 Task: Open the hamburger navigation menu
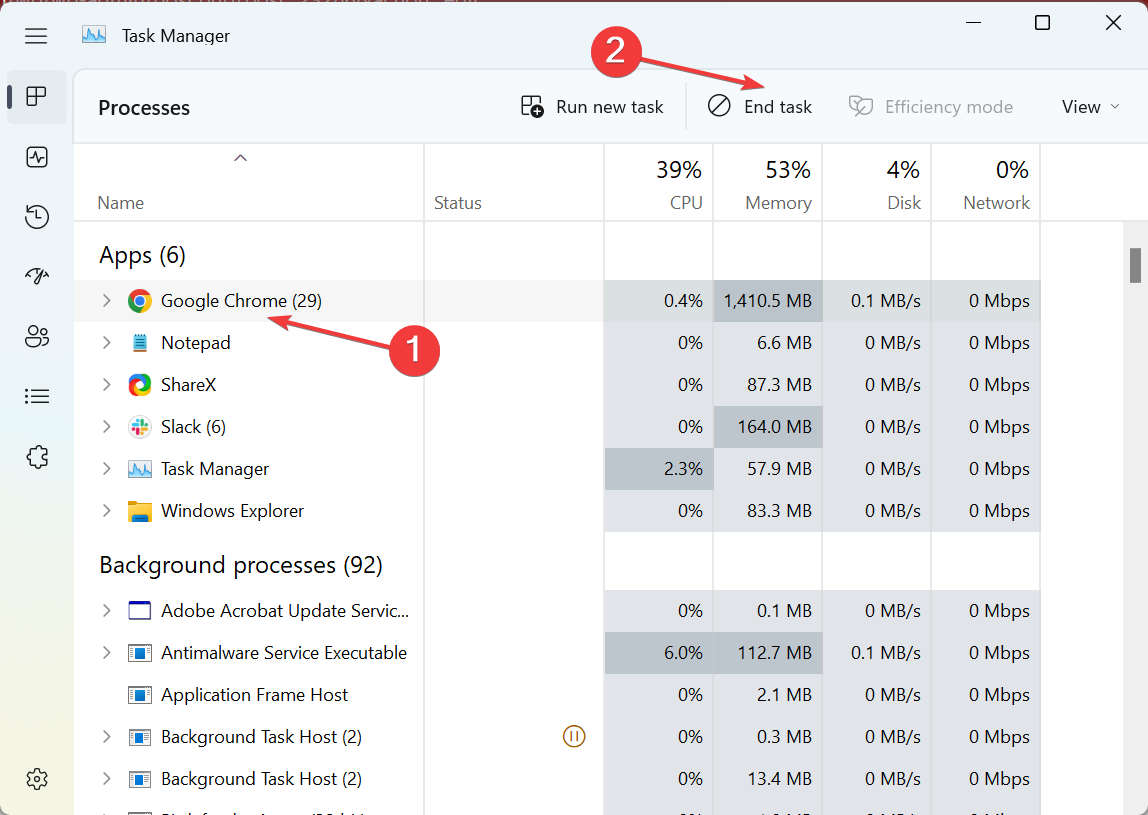point(36,36)
